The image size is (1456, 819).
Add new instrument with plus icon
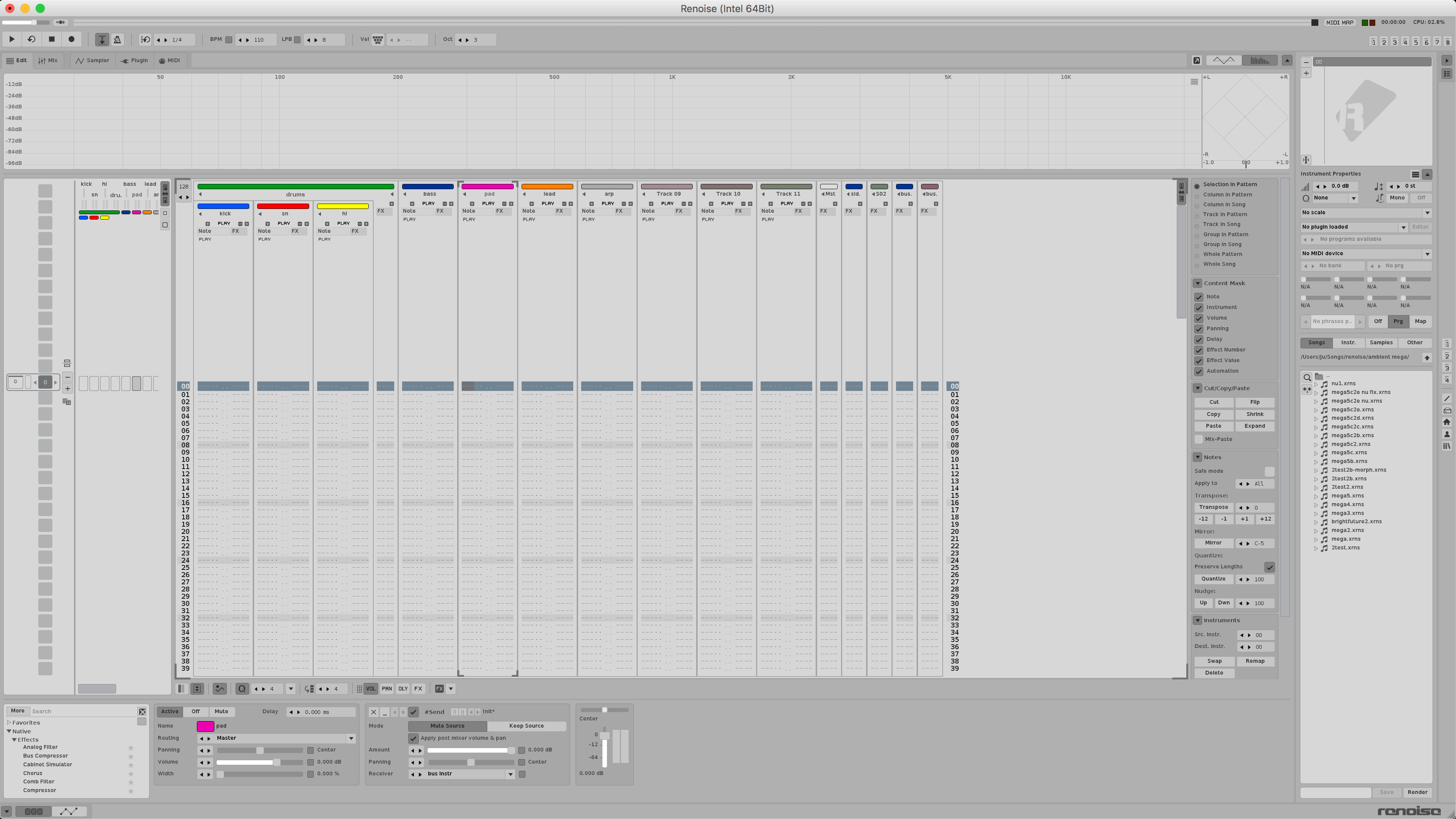pyautogui.click(x=1306, y=73)
